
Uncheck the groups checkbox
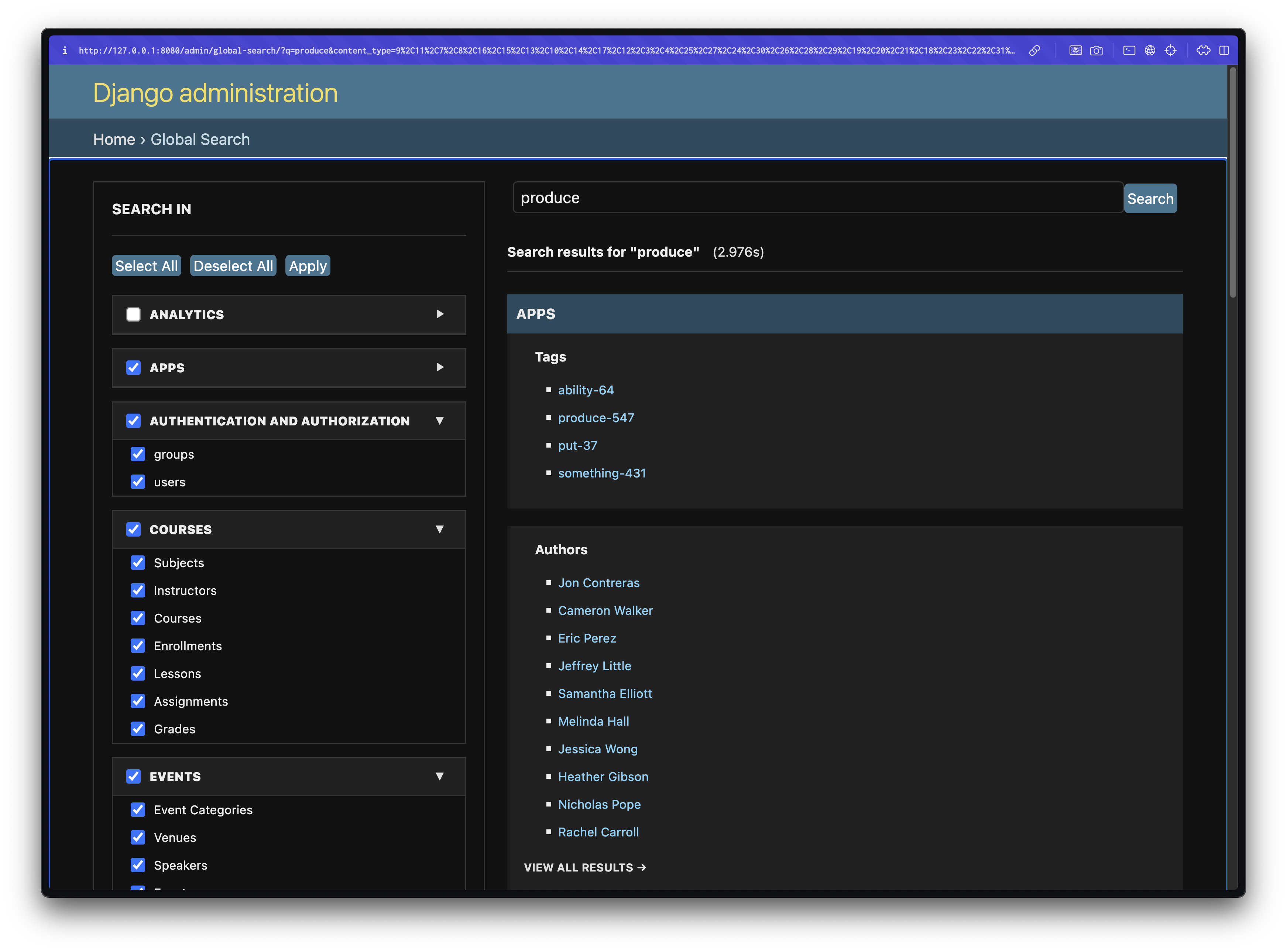pos(138,454)
